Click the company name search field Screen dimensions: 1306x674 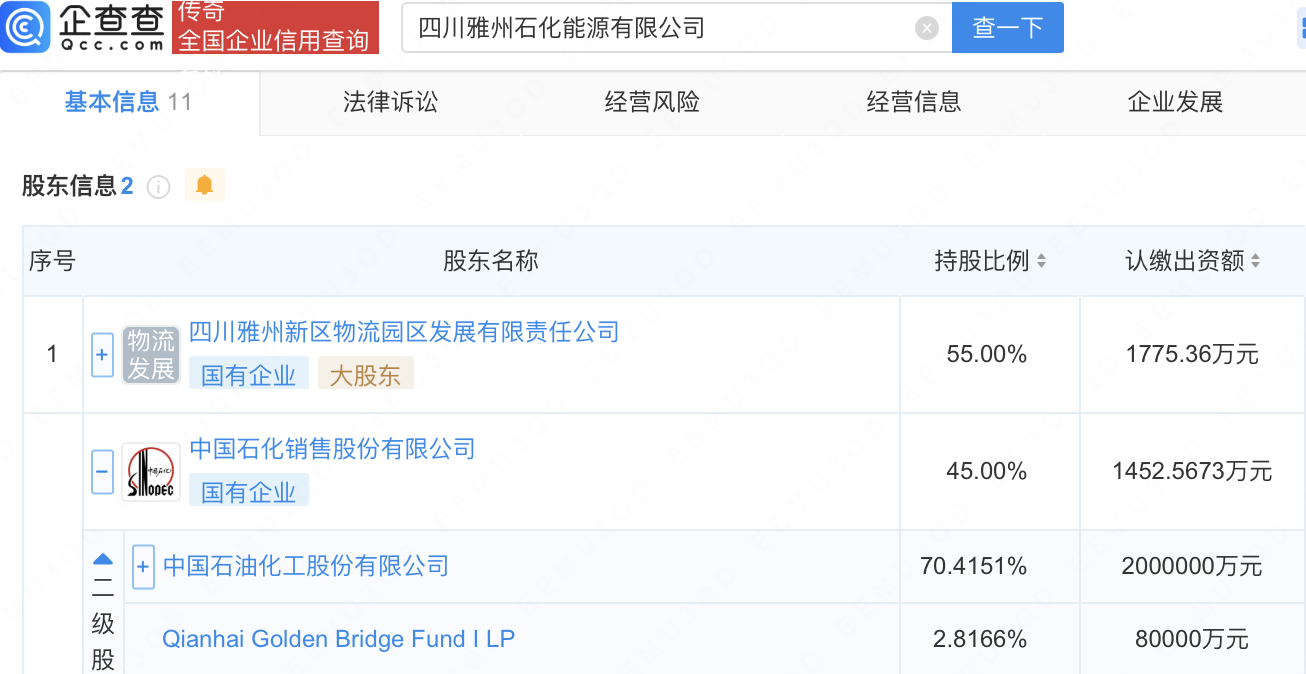pyautogui.click(x=660, y=28)
